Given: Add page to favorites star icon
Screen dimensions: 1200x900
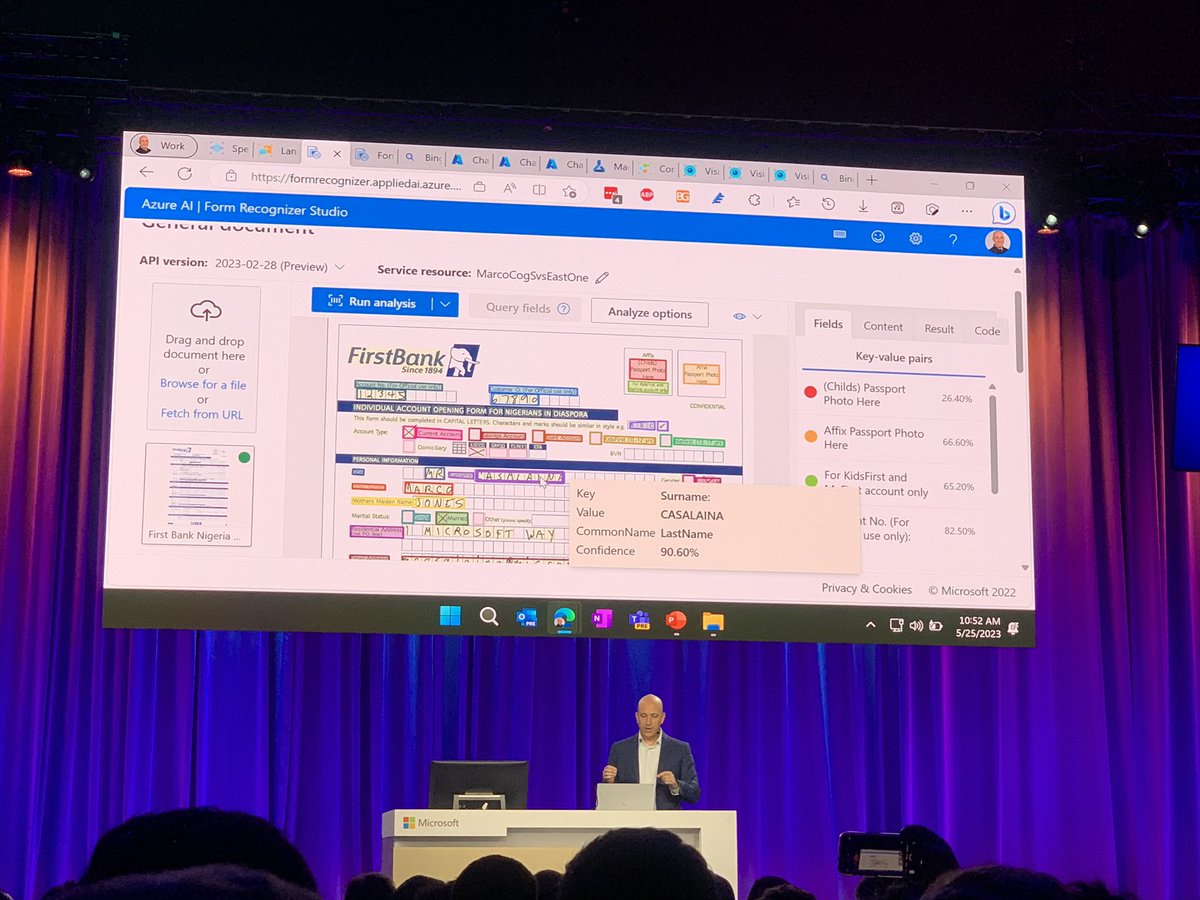Looking at the screenshot, I should tap(570, 191).
